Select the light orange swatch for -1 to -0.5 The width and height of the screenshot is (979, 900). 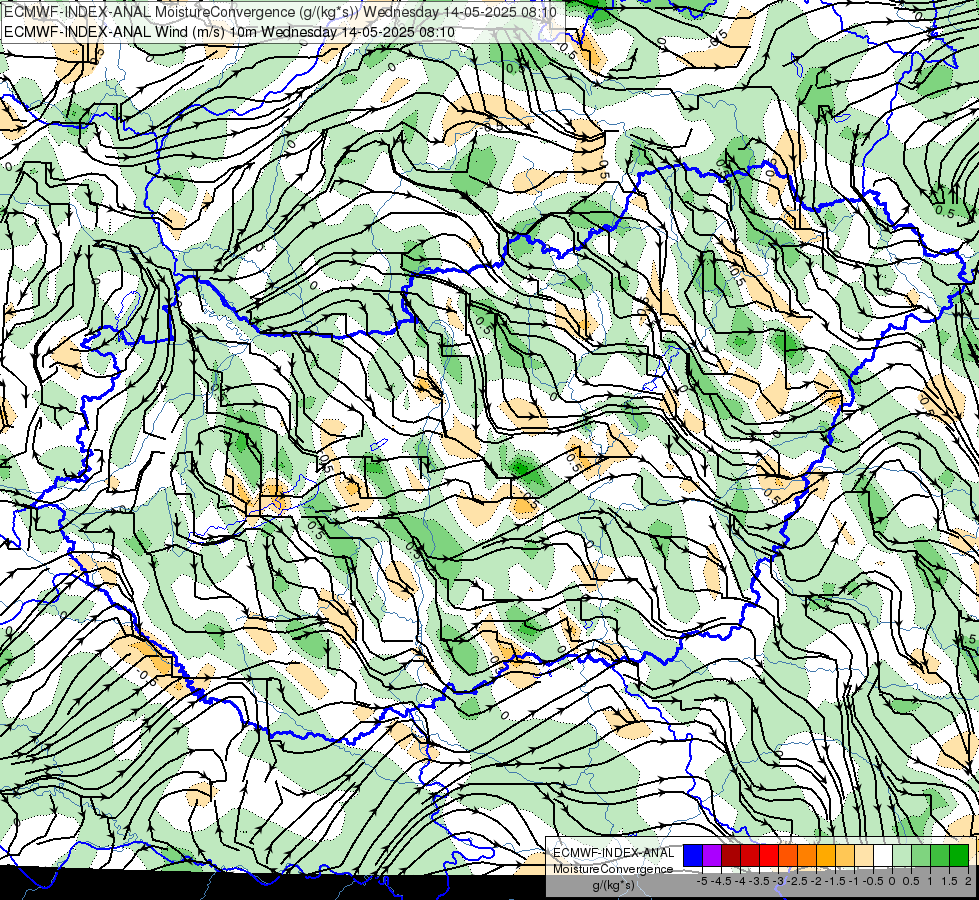845,856
